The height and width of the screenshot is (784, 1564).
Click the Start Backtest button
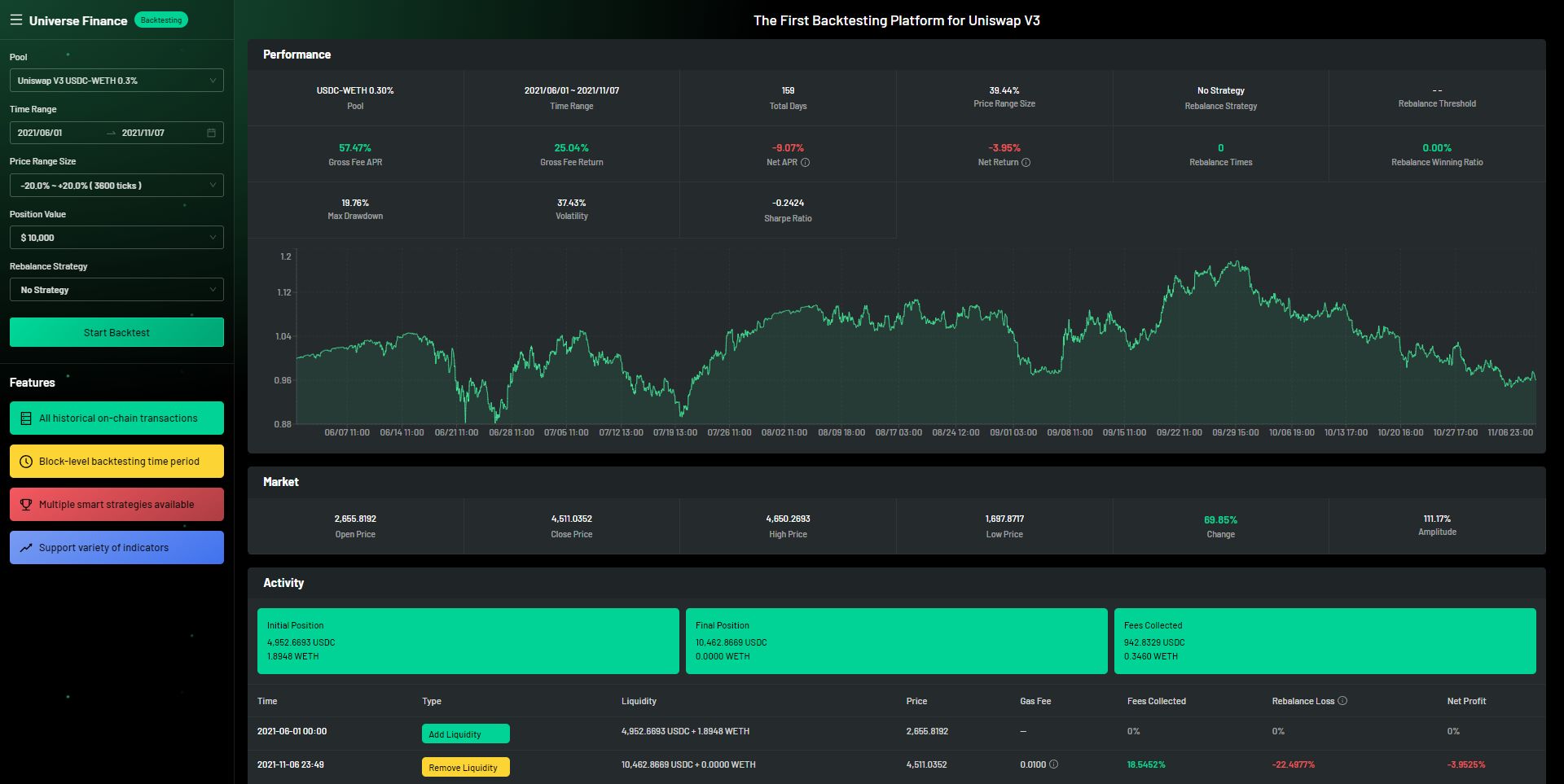pos(116,332)
